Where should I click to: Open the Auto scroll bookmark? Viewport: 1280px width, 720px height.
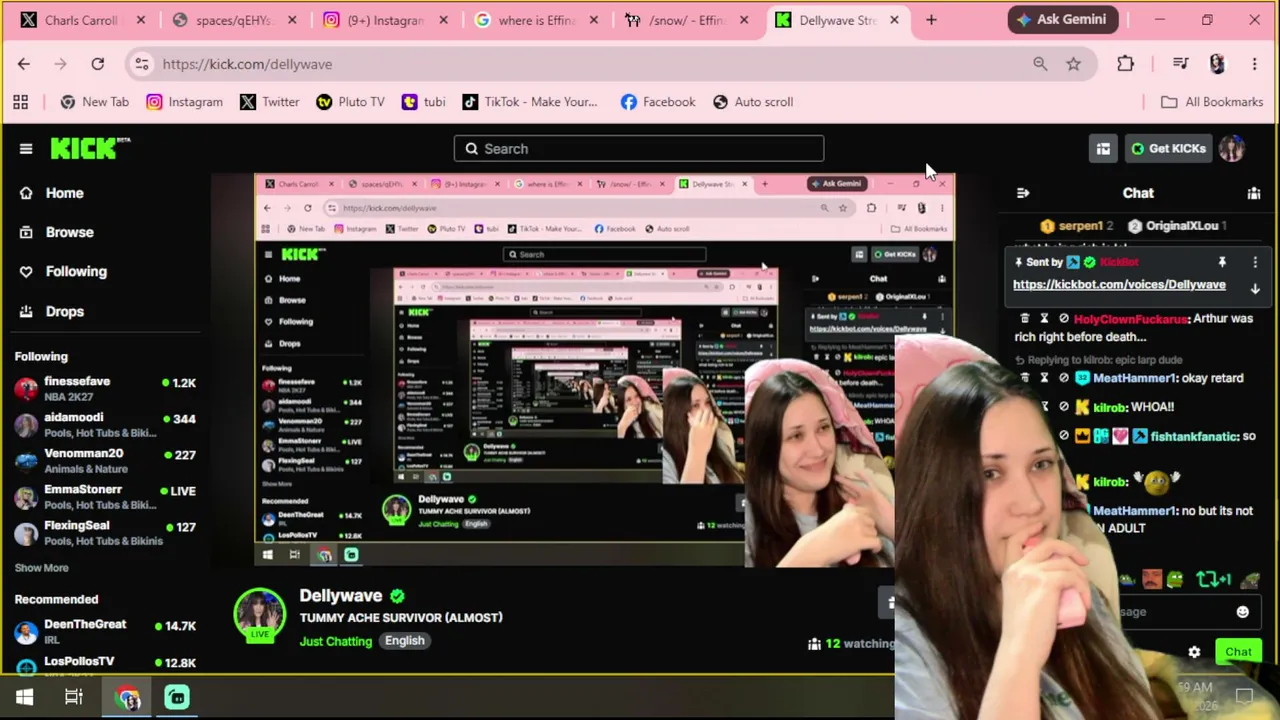point(753,102)
